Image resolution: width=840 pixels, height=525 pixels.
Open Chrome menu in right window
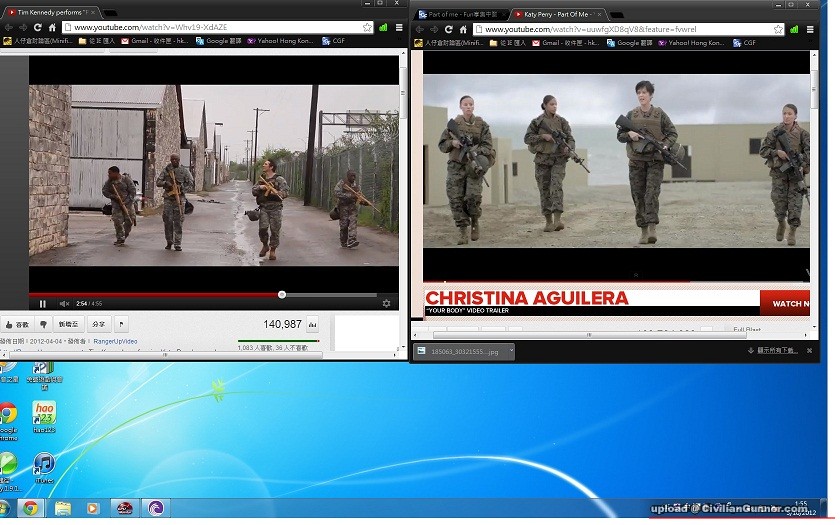pos(809,29)
